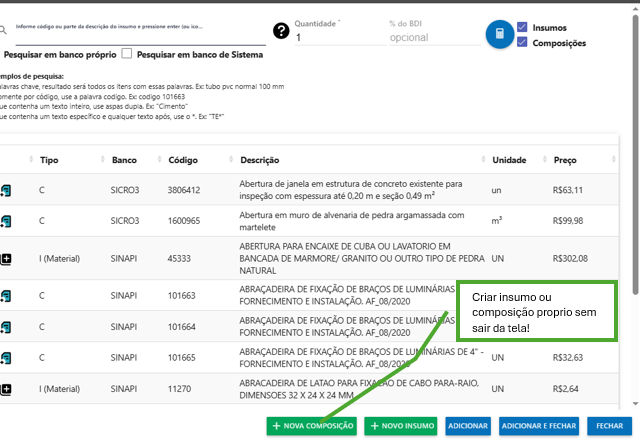
Task: Click SINAPI cell in row 45333
Action: [x=124, y=258]
